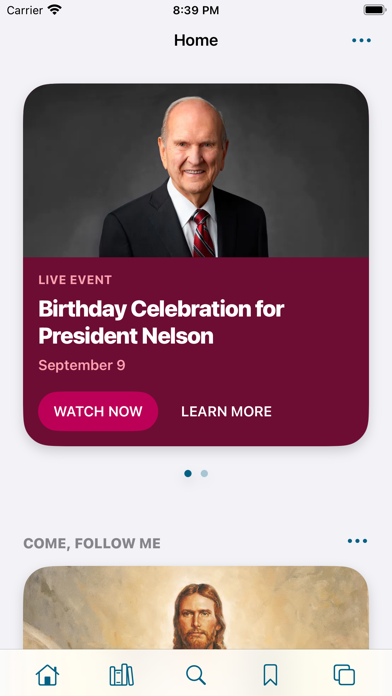Tap the September 9 event date
The width and height of the screenshot is (392, 696).
(82, 365)
